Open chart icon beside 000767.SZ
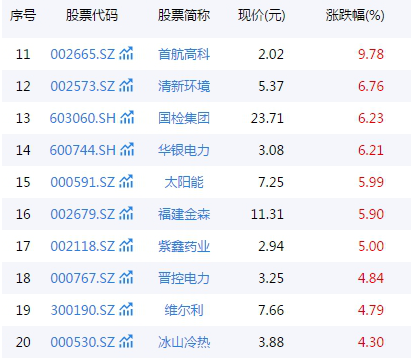 point(126,277)
